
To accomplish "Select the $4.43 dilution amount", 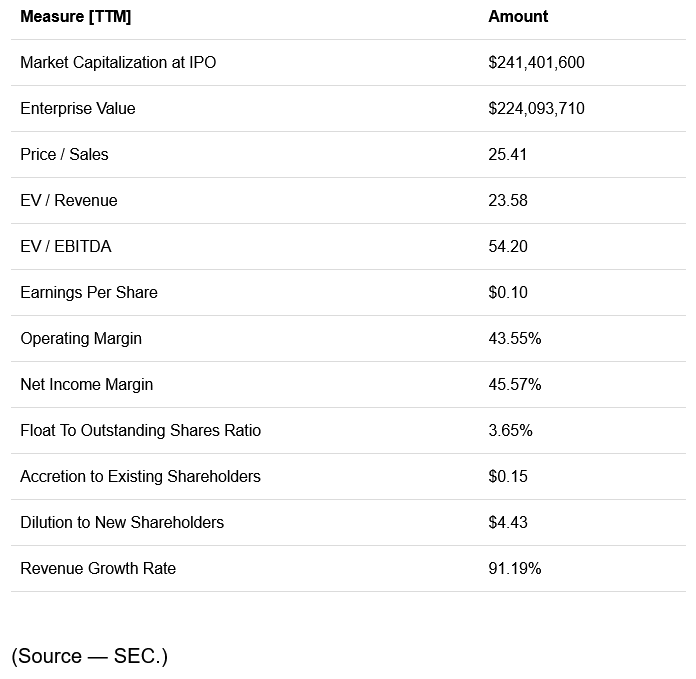I will (x=508, y=523).
